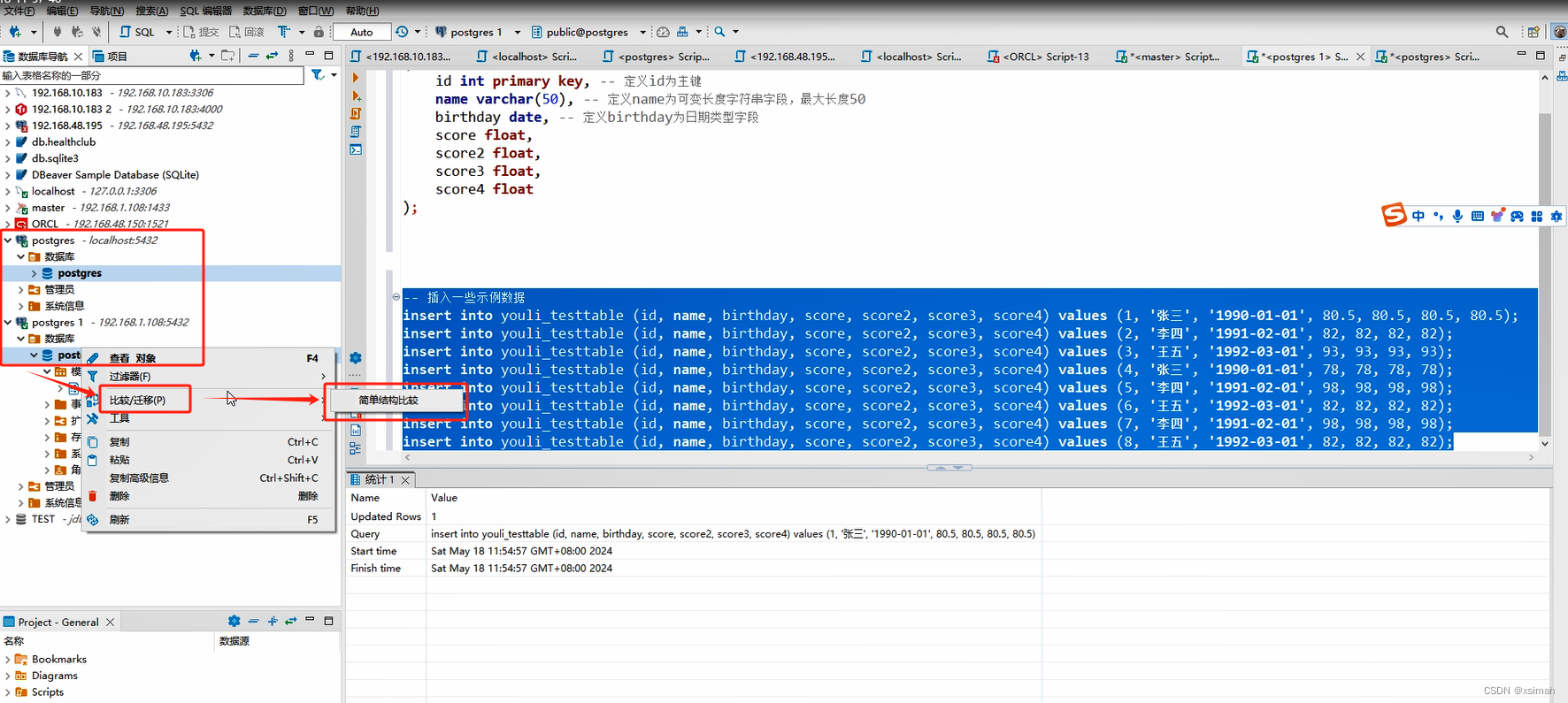Click the lock icon in main toolbar
Viewport: 1568px width, 703px height.
[x=319, y=32]
